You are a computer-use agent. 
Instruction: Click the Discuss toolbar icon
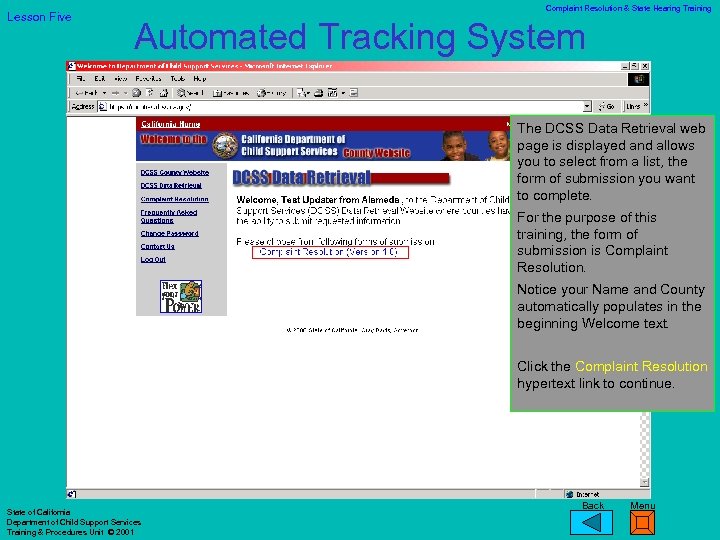tap(354, 93)
